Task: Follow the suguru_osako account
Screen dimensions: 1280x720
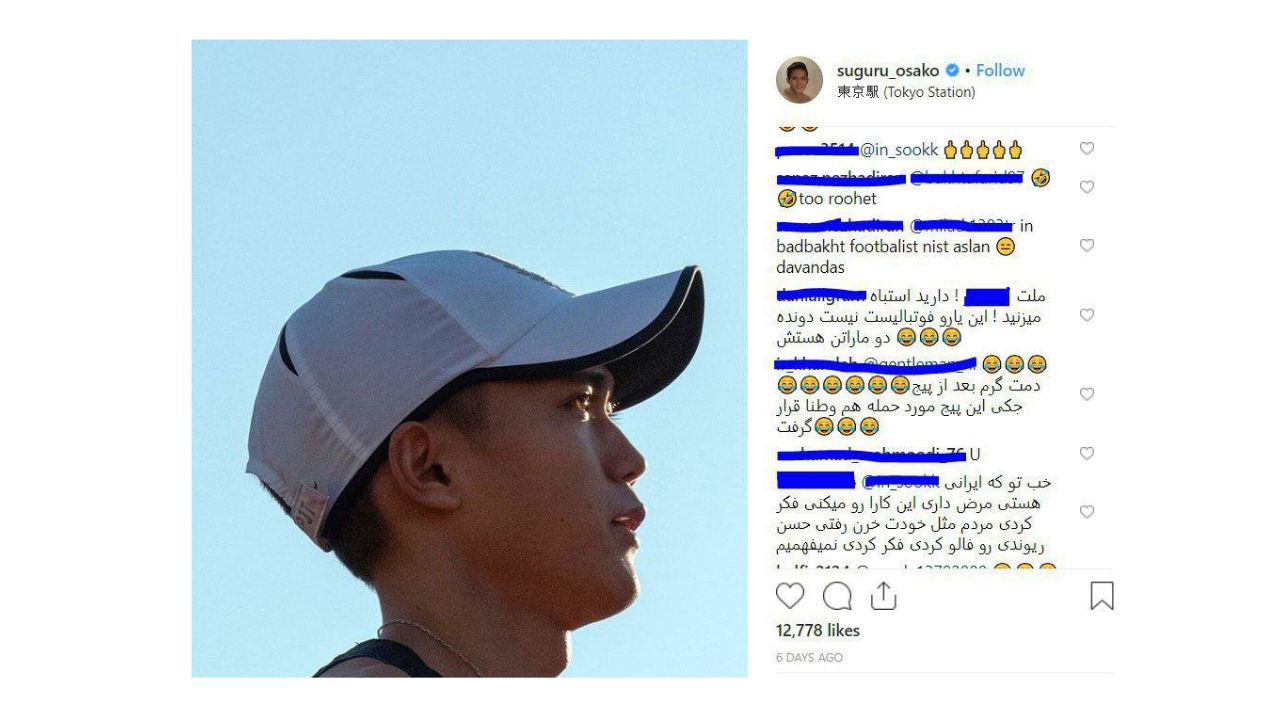Action: pos(1000,70)
